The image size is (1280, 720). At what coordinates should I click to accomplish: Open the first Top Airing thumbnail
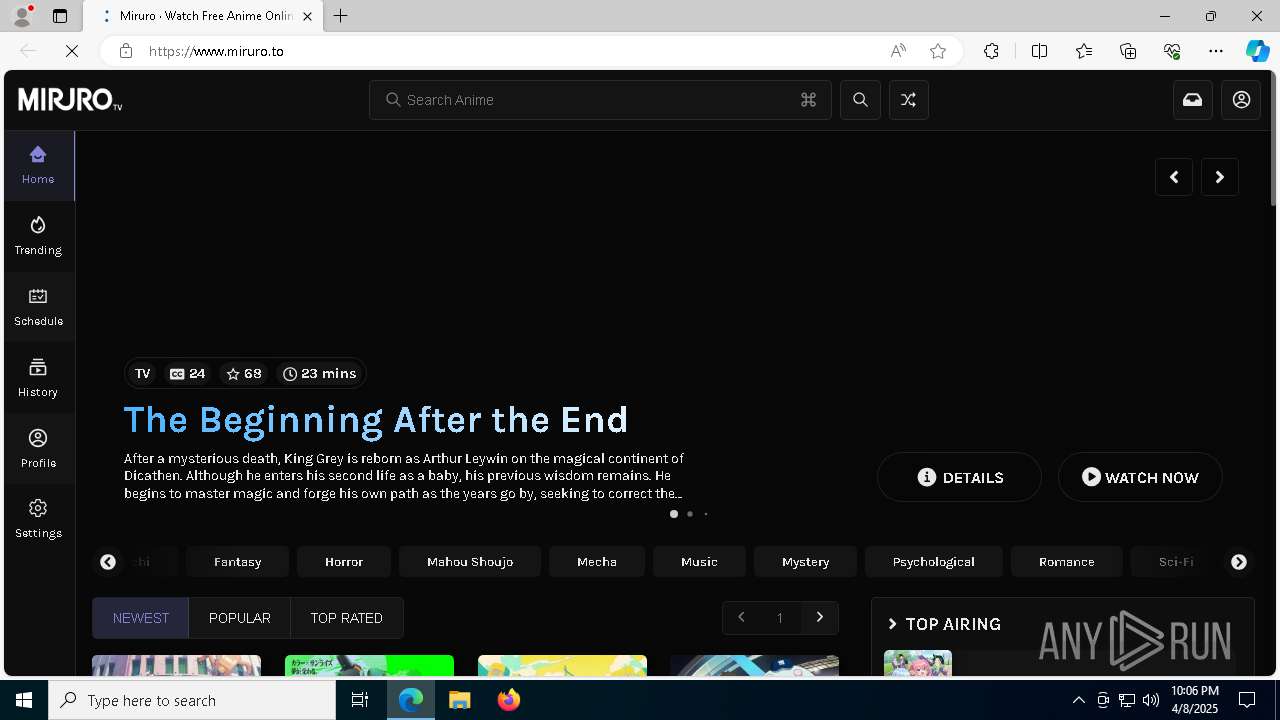pos(918,663)
